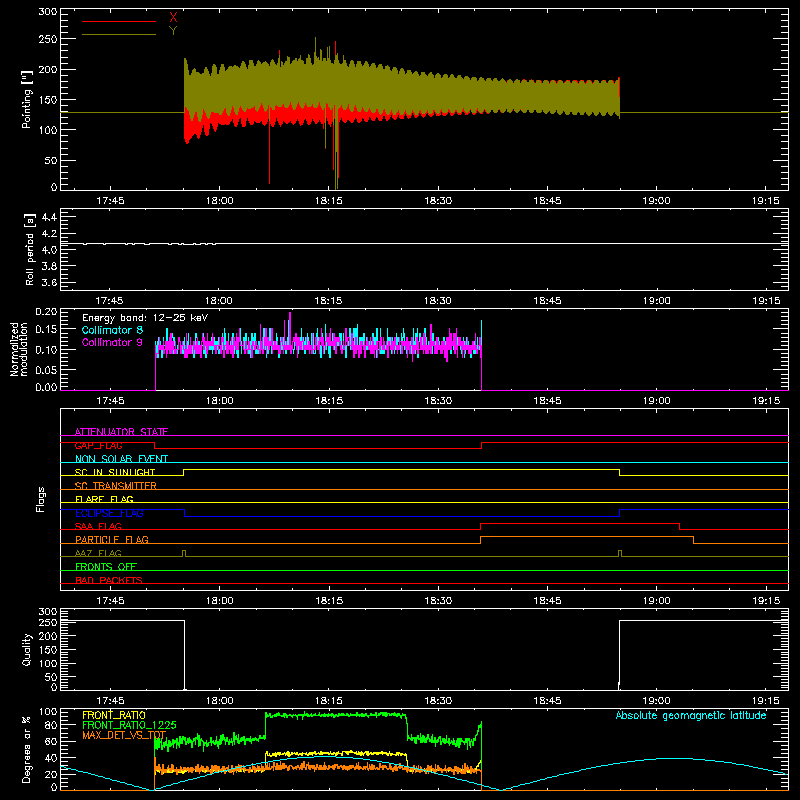This screenshot has width=800, height=800.
Task: Click the PARTICLE_FLAG label
Action: (x=112, y=539)
